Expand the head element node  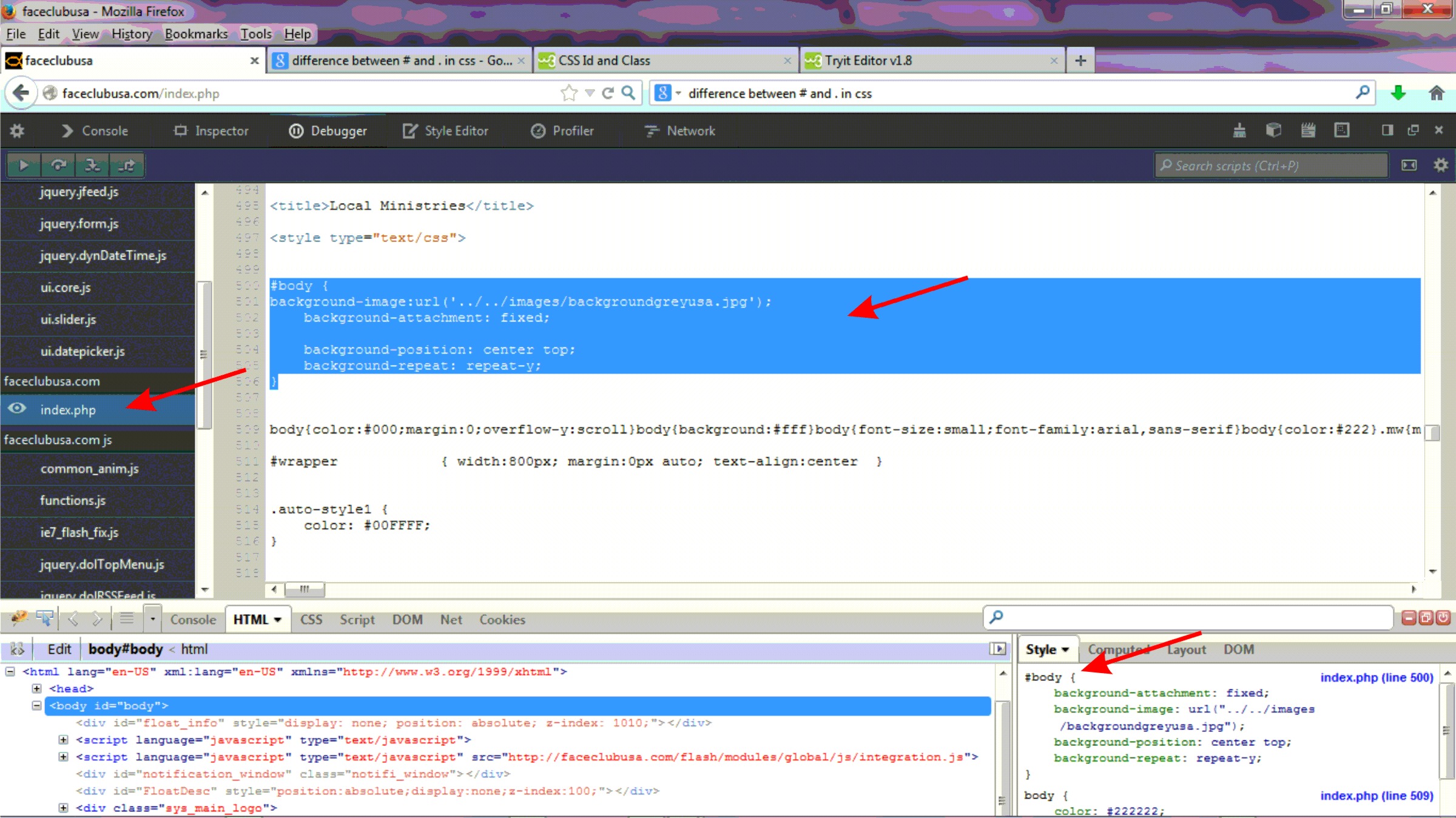(37, 688)
